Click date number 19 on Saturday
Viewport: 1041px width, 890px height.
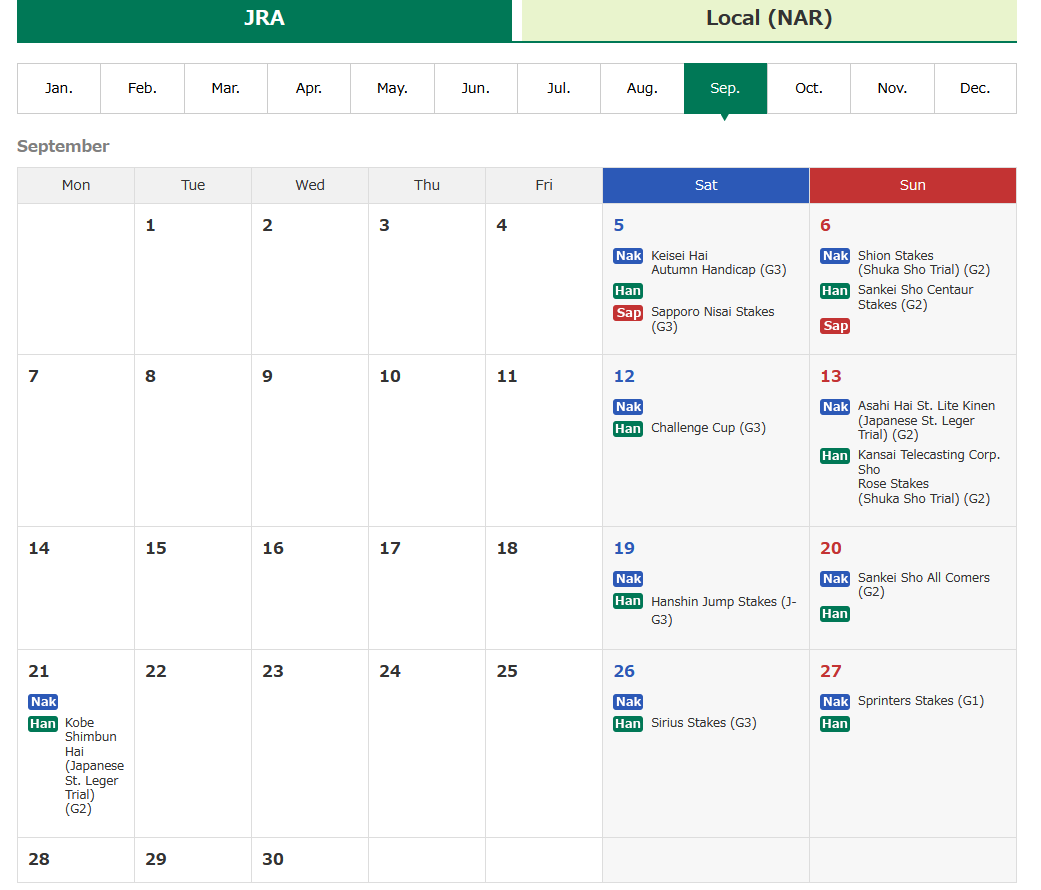624,548
